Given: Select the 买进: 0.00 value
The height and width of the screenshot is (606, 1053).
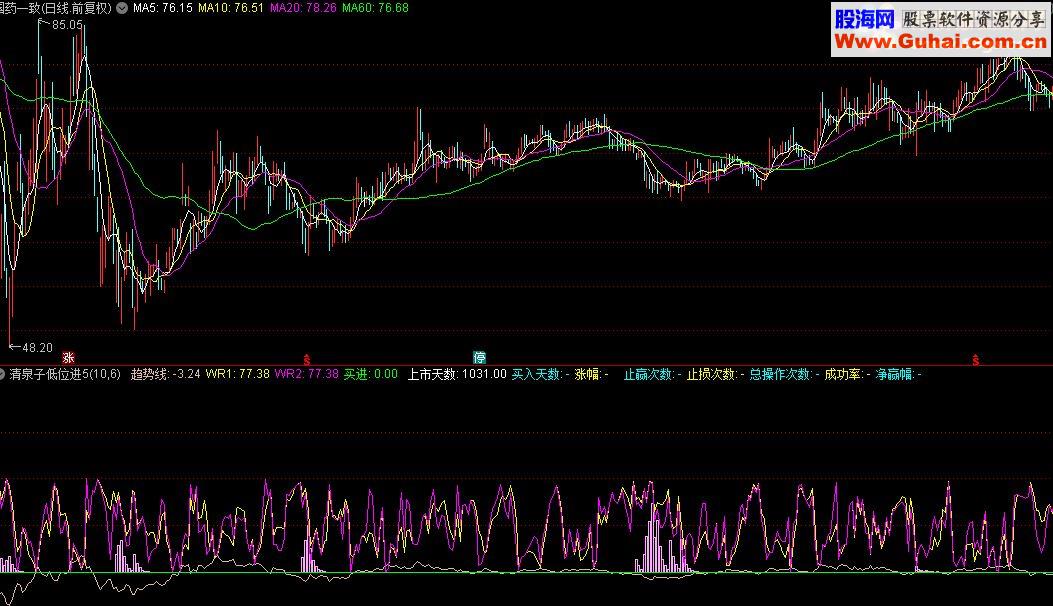Looking at the screenshot, I should [371, 374].
